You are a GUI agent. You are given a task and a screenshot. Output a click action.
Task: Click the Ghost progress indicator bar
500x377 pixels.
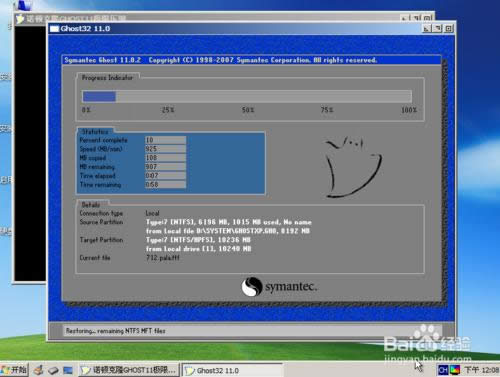coord(247,97)
